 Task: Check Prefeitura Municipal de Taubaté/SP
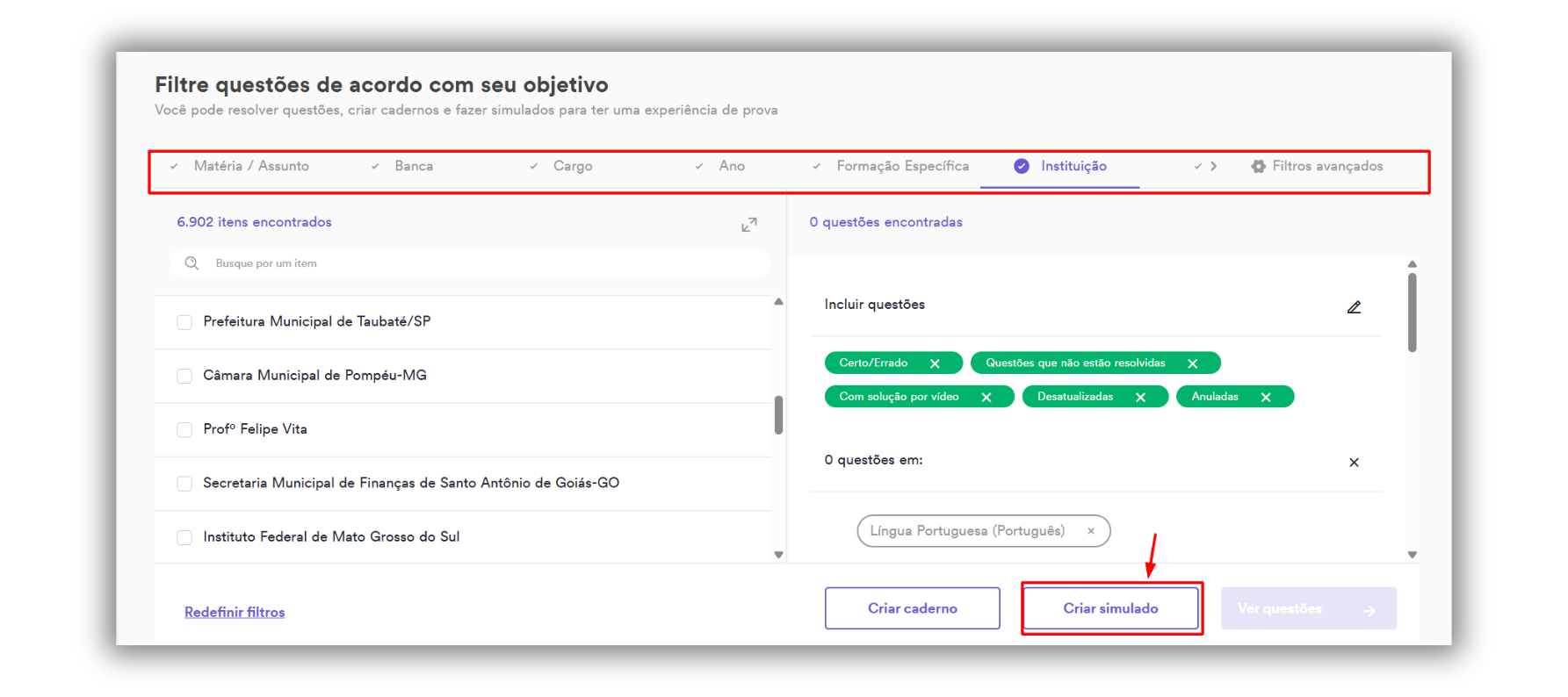point(184,322)
